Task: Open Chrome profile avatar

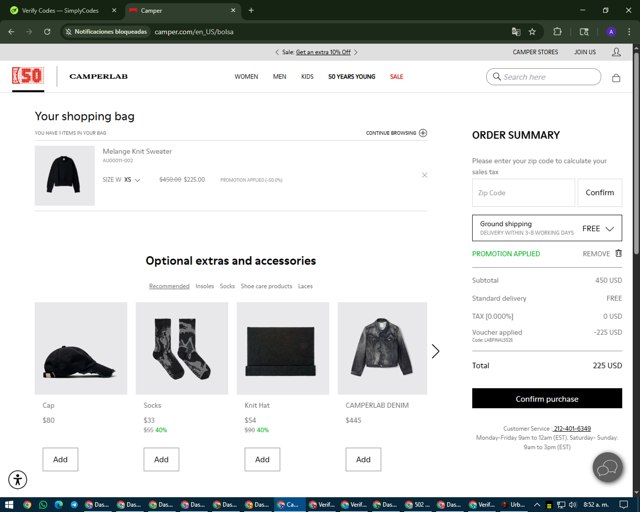Action: 611,31
